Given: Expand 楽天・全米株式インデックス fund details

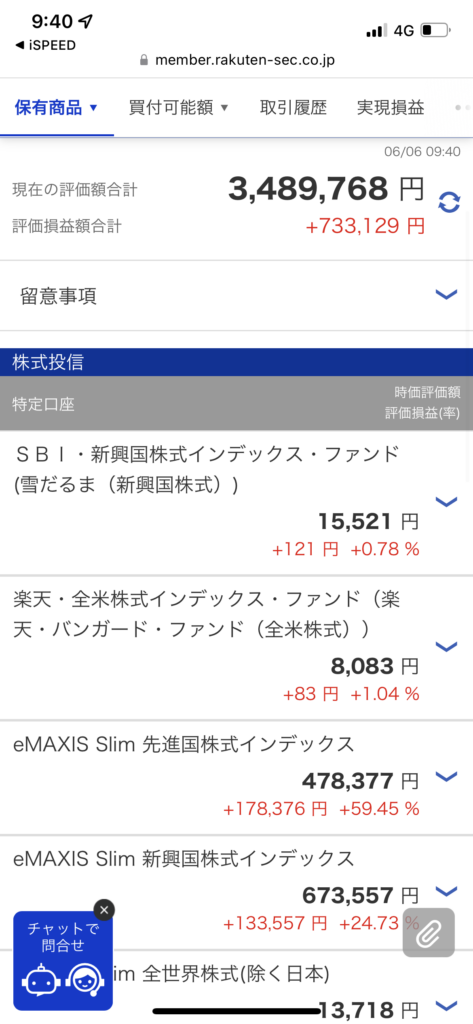Looking at the screenshot, I should coord(446,647).
